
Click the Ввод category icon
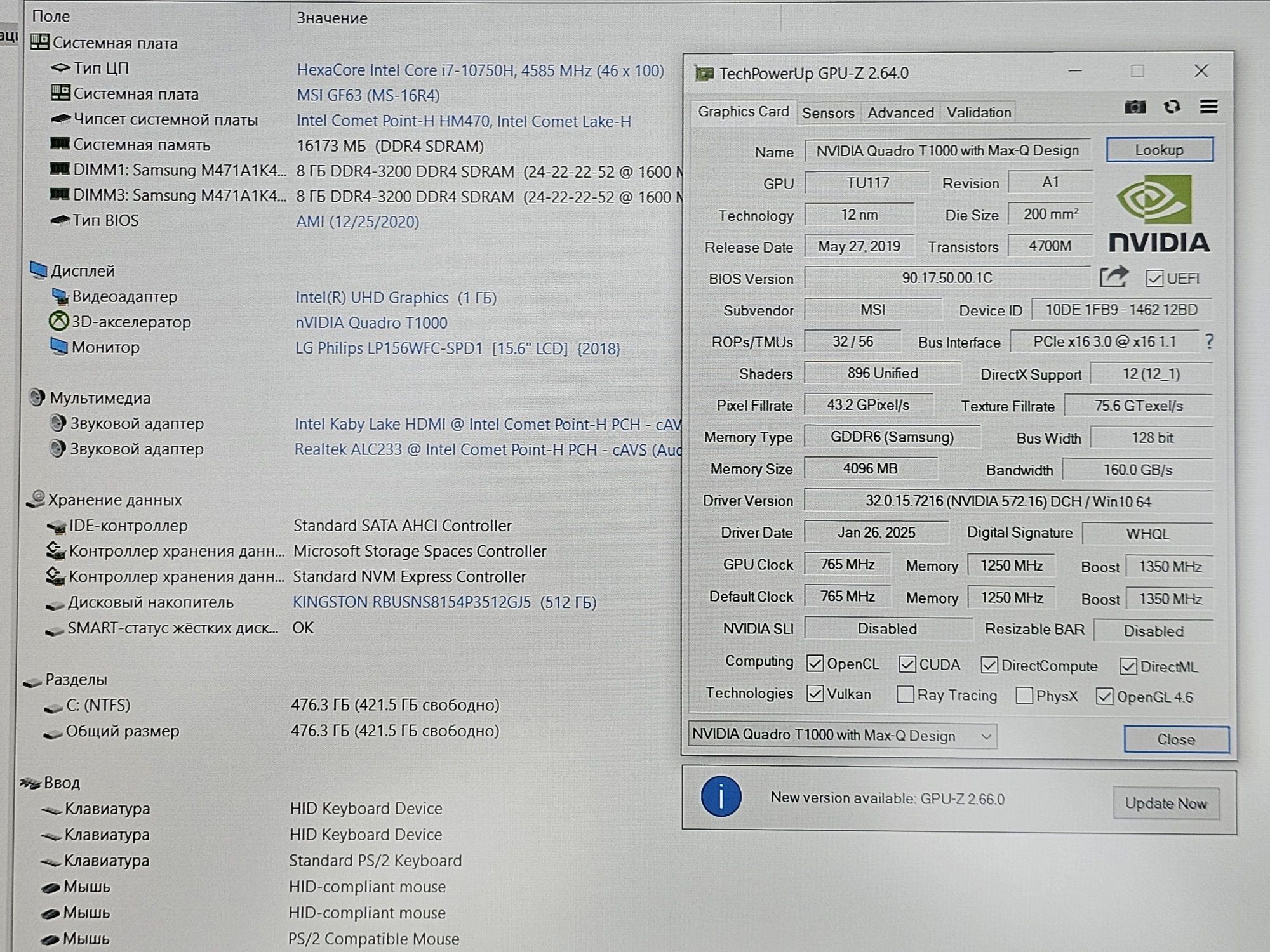pyautogui.click(x=30, y=783)
